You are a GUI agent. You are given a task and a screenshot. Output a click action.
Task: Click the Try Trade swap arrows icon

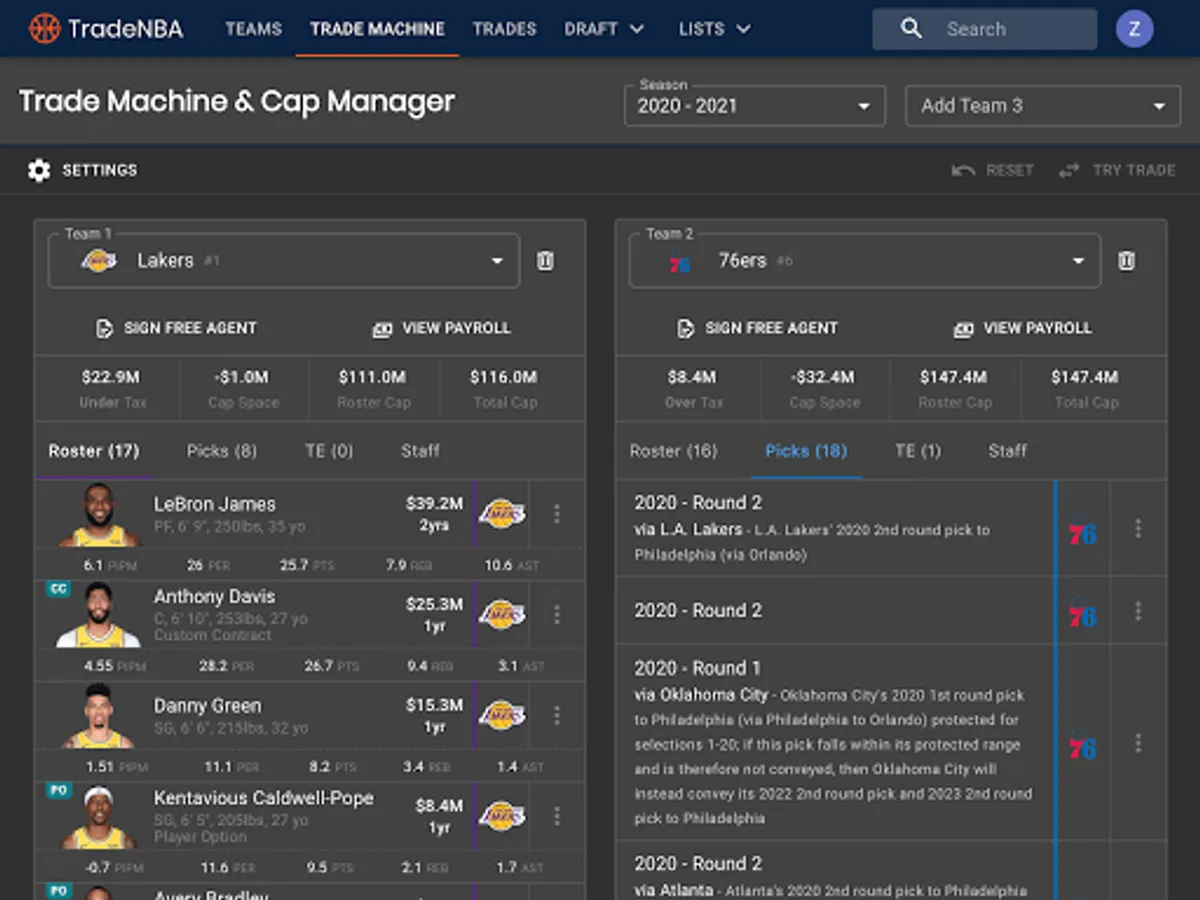(x=1069, y=170)
